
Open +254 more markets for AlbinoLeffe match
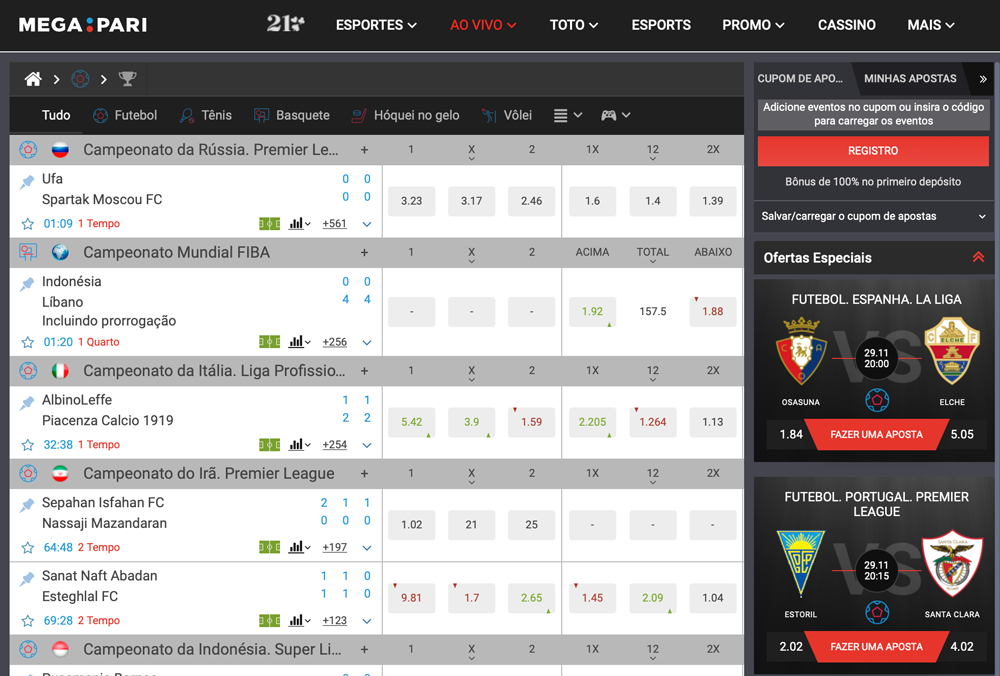click(335, 445)
